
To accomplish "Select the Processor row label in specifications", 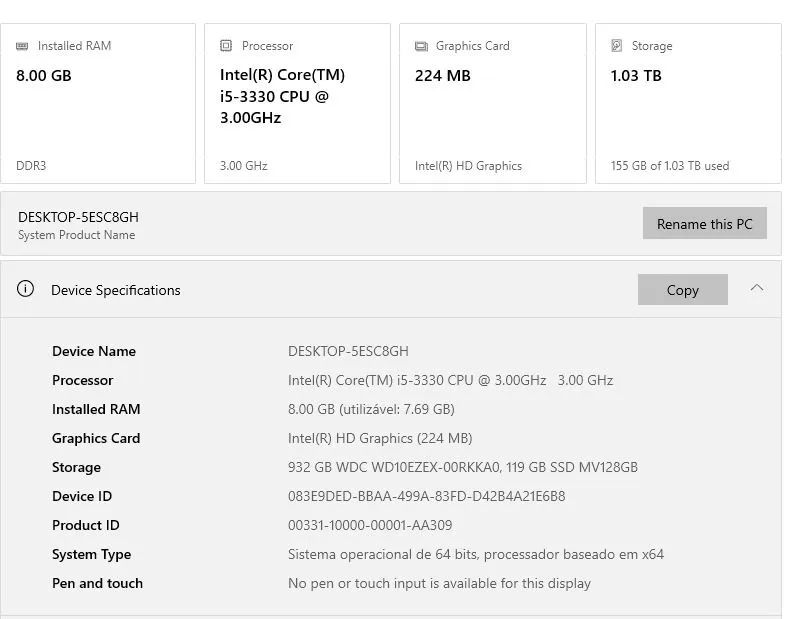I will click(x=82, y=380).
